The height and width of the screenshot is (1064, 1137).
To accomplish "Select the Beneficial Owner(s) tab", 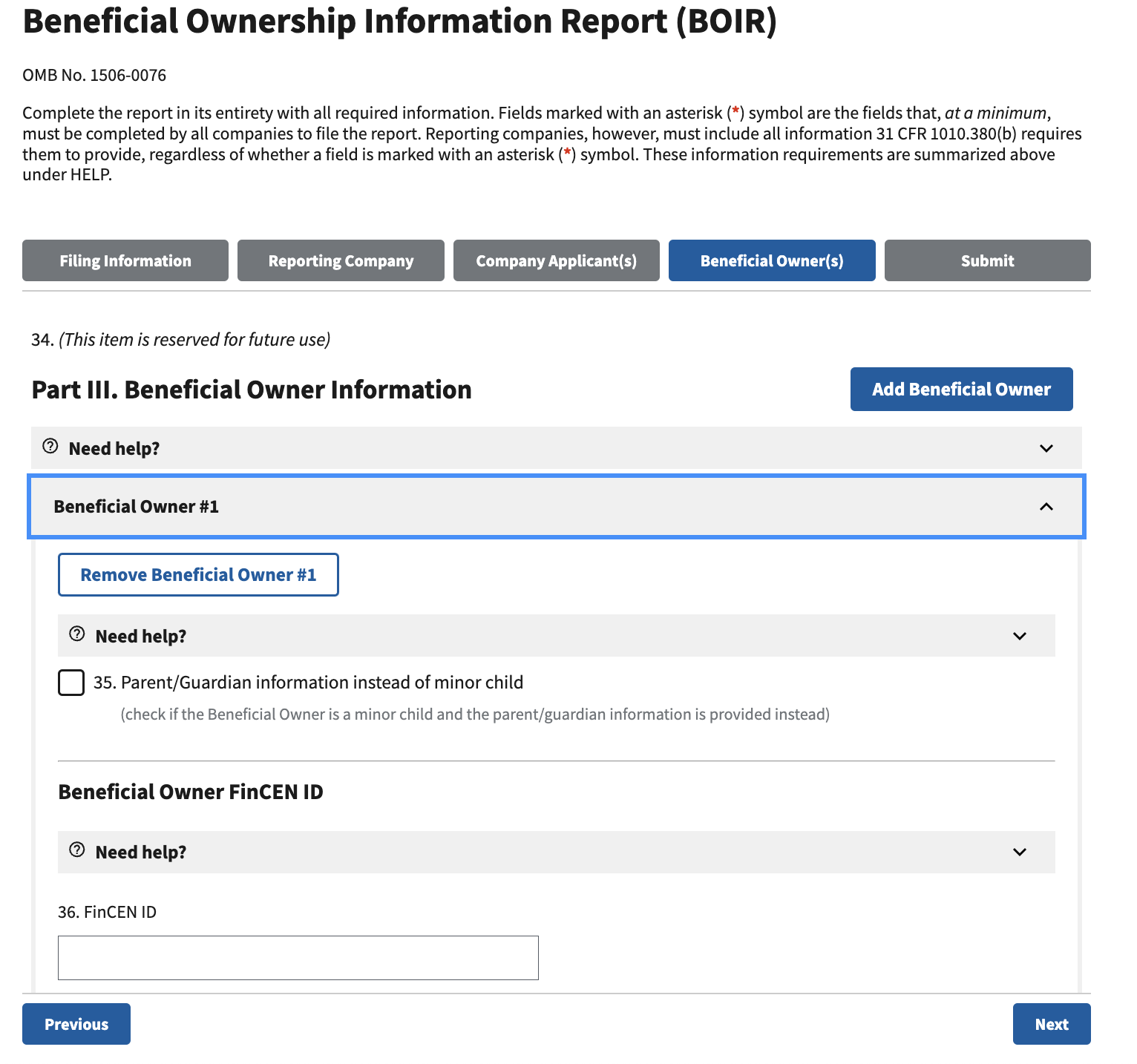I will [x=772, y=260].
